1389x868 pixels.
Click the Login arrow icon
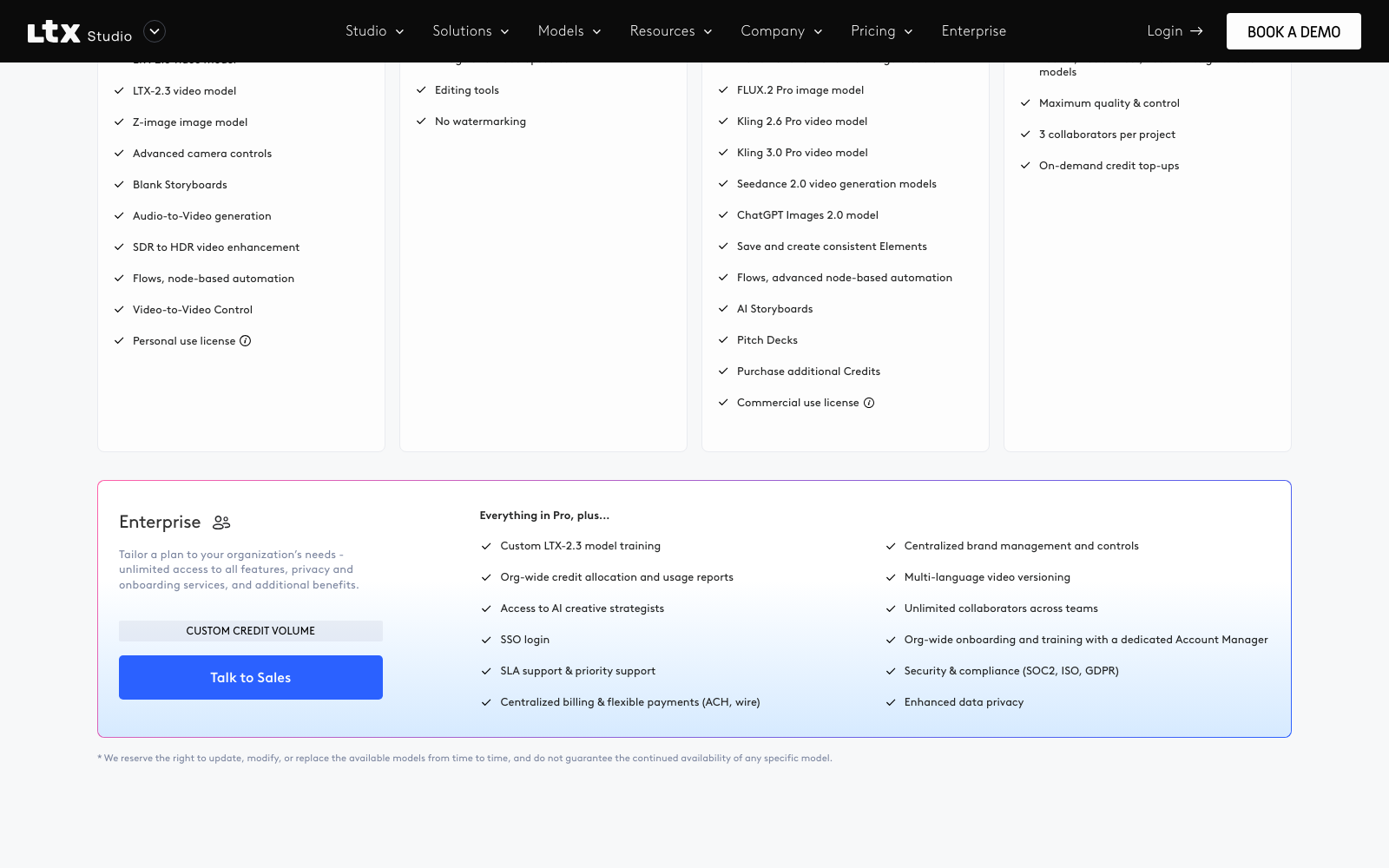(1196, 31)
